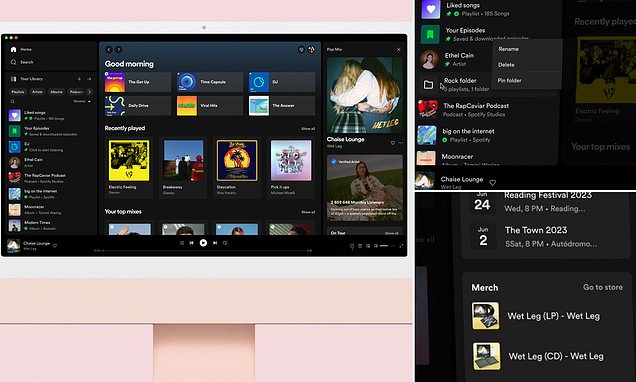The image size is (636, 382).
Task: Open the Recents sort dropdown in library
Action: click(82, 101)
